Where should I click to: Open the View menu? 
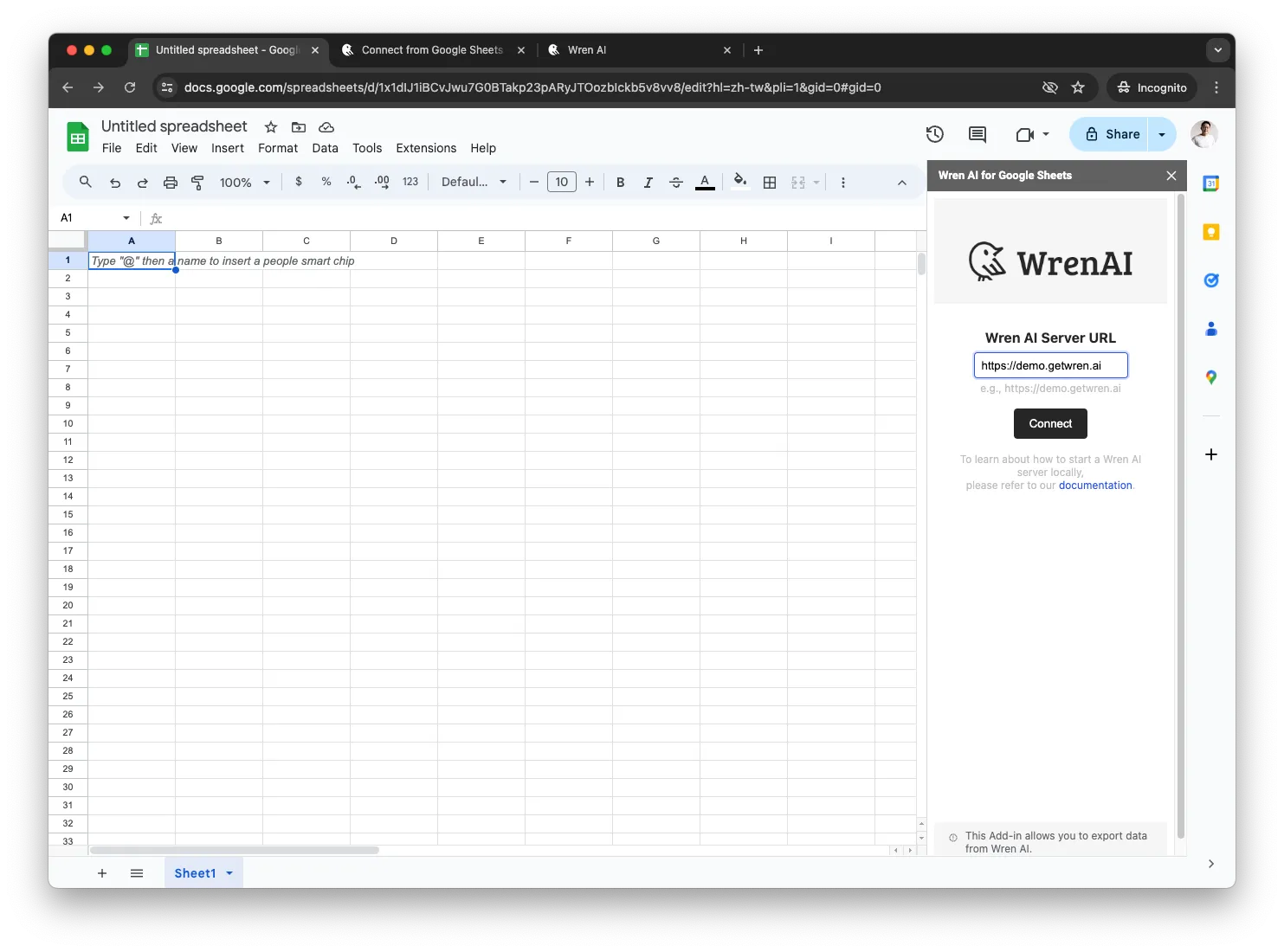pos(184,148)
